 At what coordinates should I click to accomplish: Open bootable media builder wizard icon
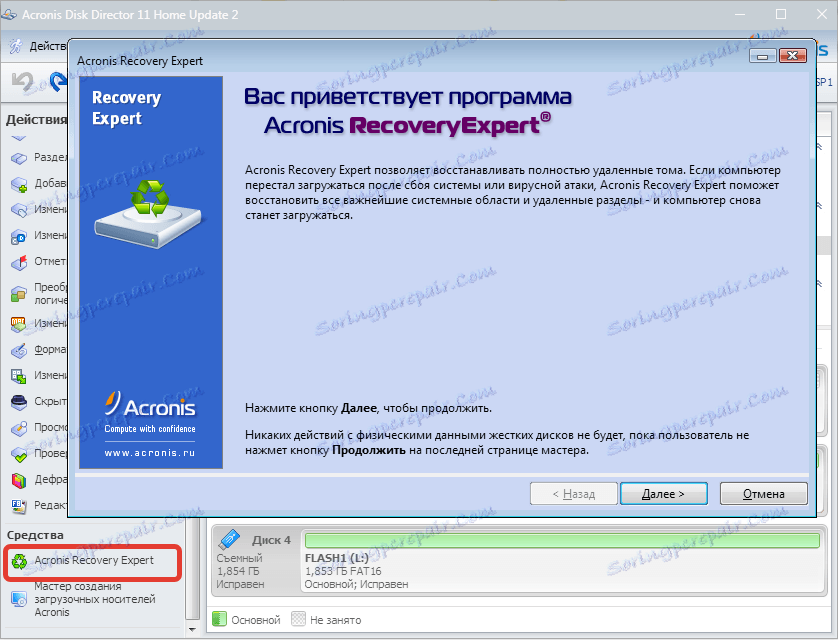click(19, 599)
